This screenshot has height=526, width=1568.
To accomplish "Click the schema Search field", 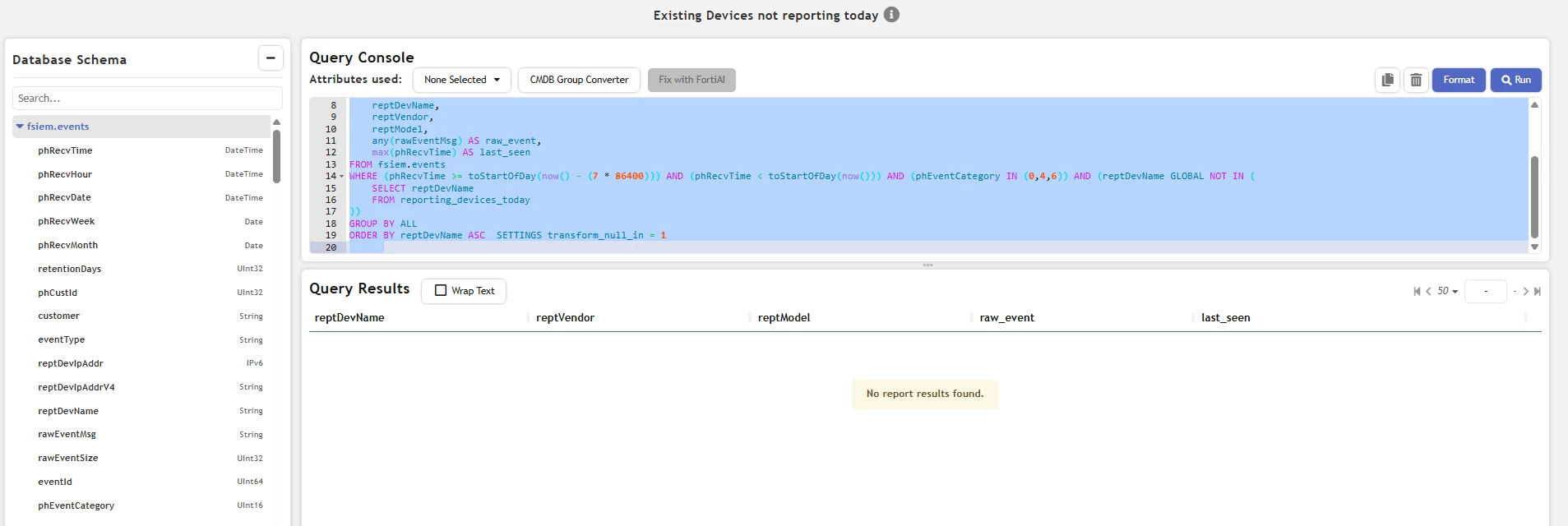I will (x=147, y=98).
